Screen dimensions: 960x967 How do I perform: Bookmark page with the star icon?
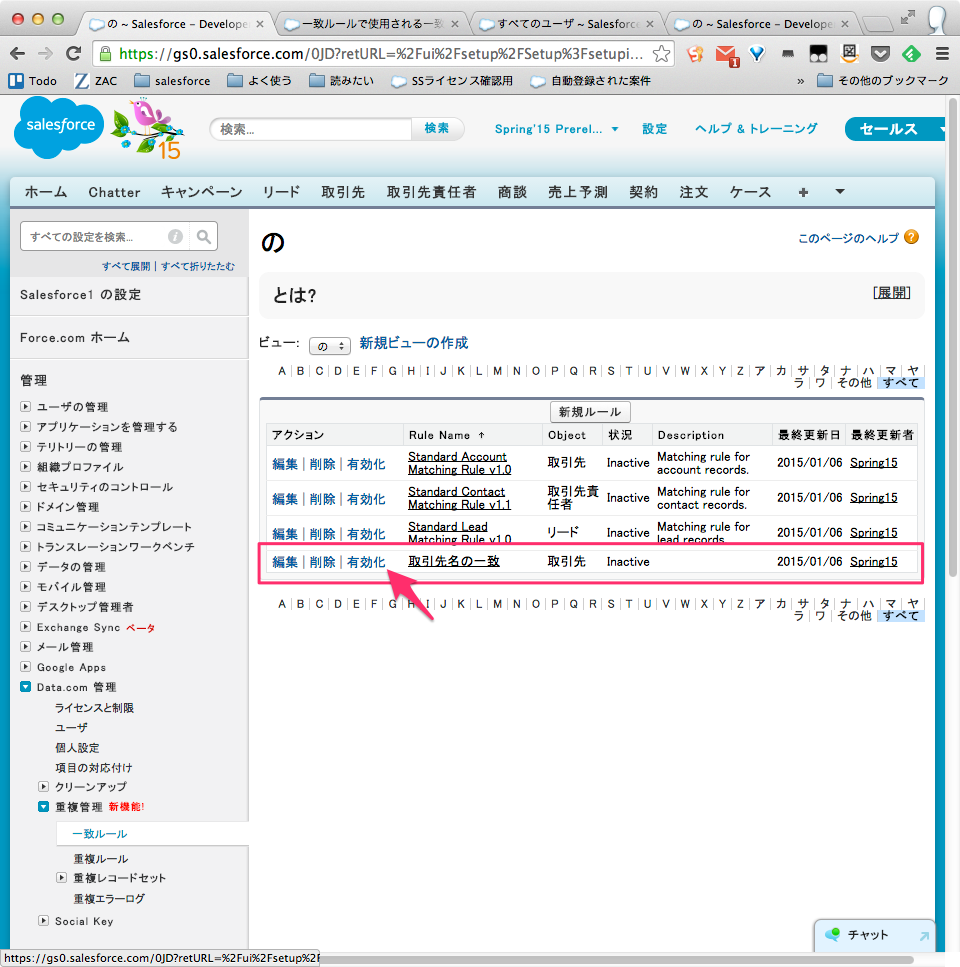(662, 54)
